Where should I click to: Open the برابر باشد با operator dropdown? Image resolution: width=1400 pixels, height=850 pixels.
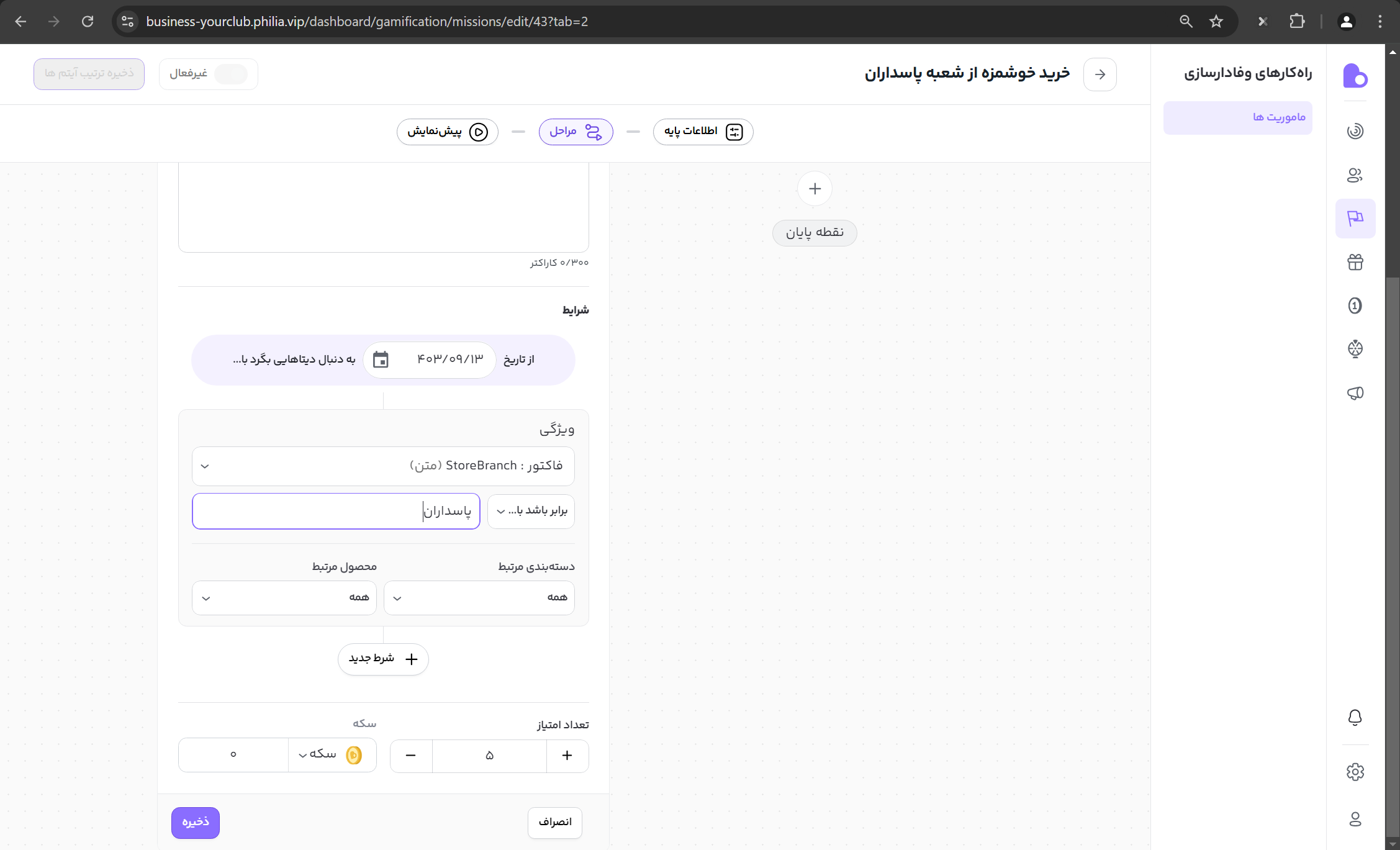(x=531, y=511)
